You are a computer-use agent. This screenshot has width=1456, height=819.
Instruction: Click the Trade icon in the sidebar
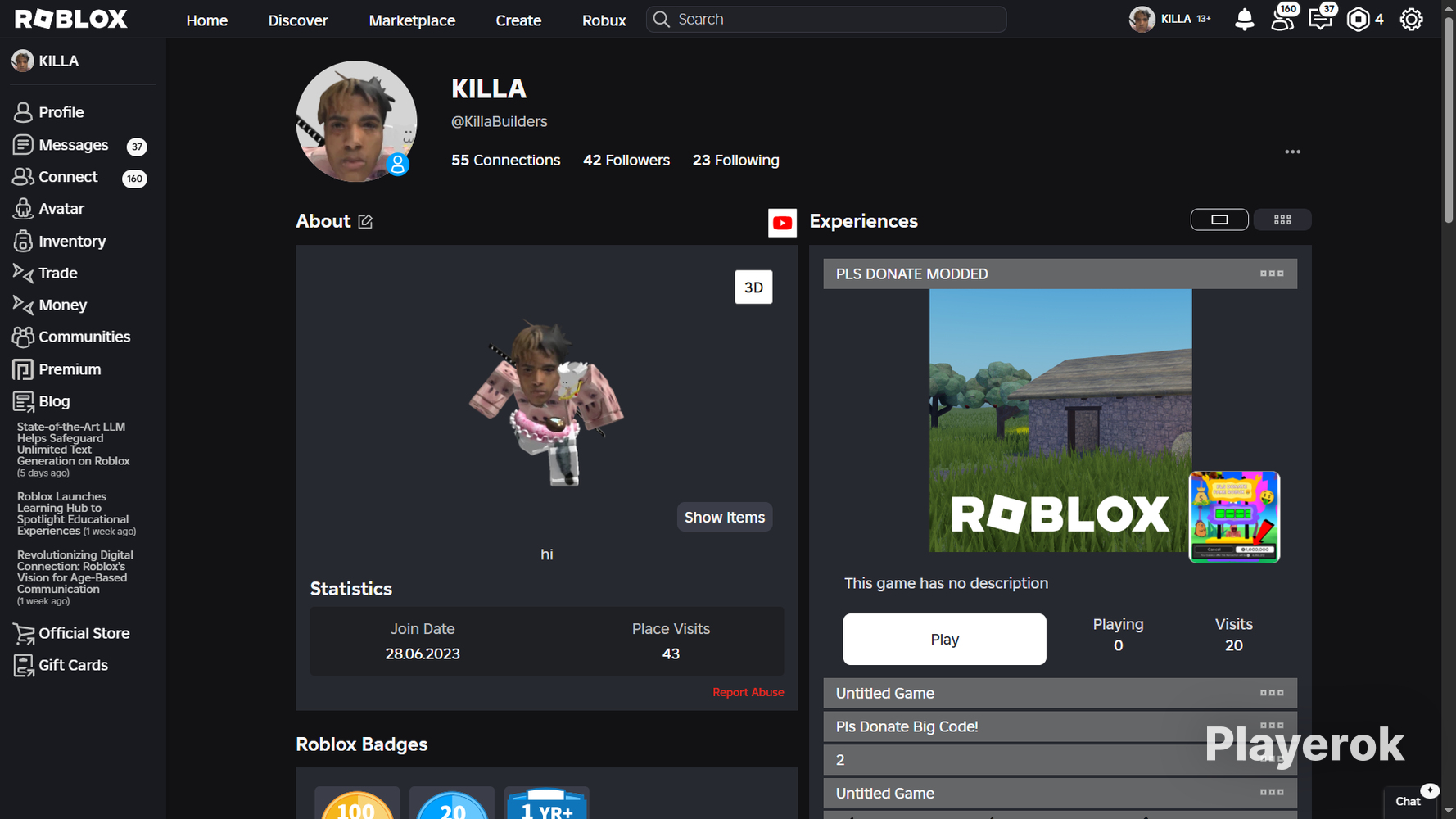click(x=23, y=273)
